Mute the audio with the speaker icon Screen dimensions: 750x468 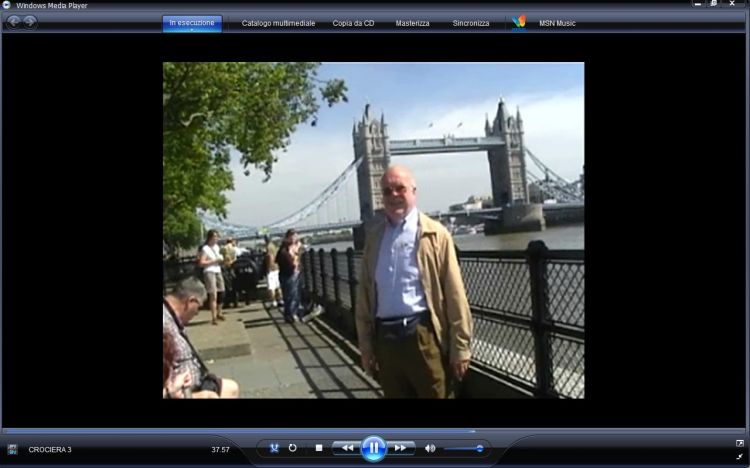pos(430,448)
